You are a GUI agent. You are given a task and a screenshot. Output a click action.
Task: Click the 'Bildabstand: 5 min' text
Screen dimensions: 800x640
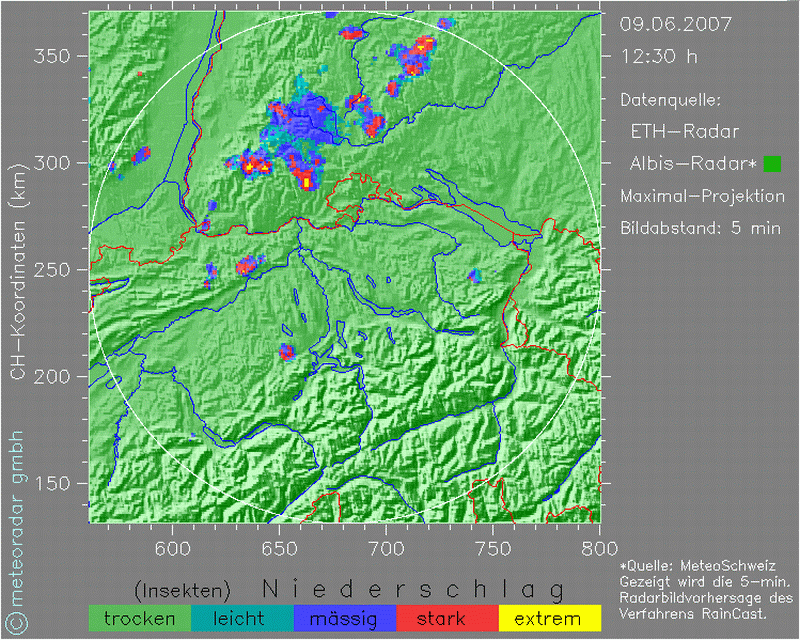click(x=700, y=228)
